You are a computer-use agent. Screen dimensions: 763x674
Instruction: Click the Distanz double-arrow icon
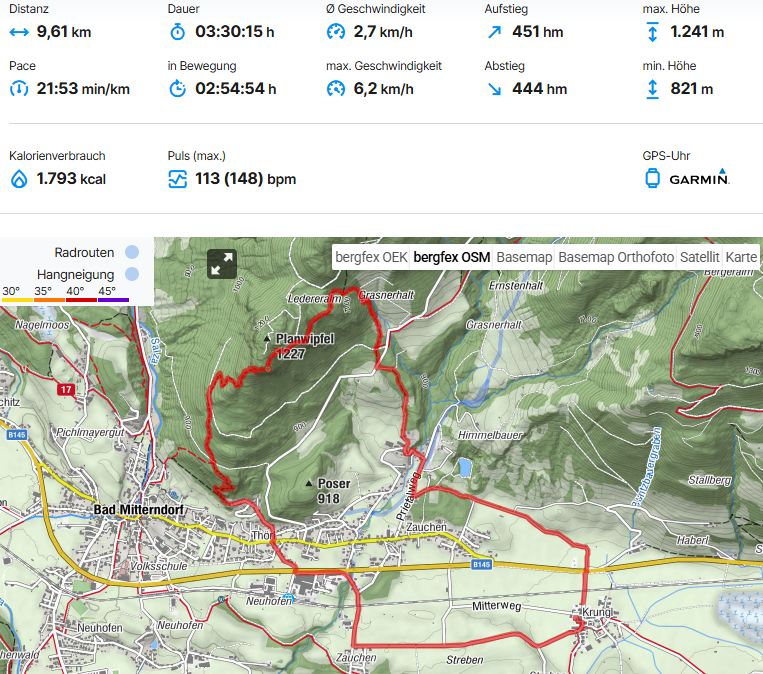[x=19, y=32]
